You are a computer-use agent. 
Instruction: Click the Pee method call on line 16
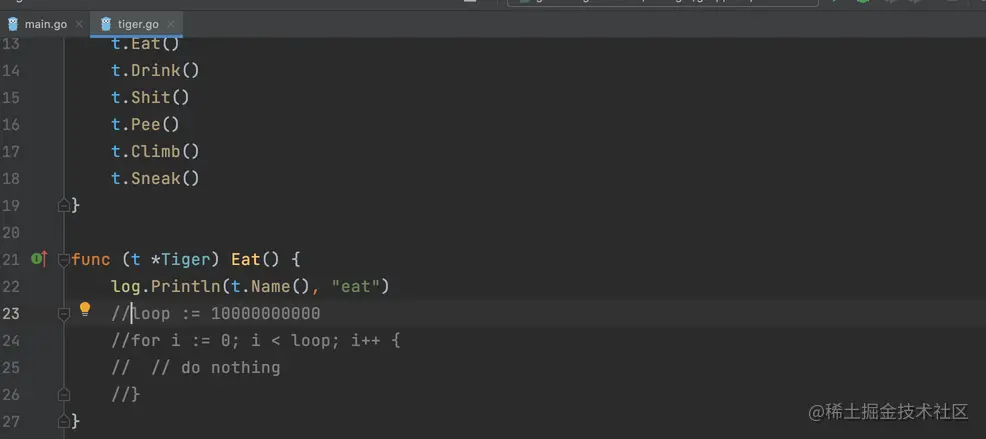tap(145, 124)
